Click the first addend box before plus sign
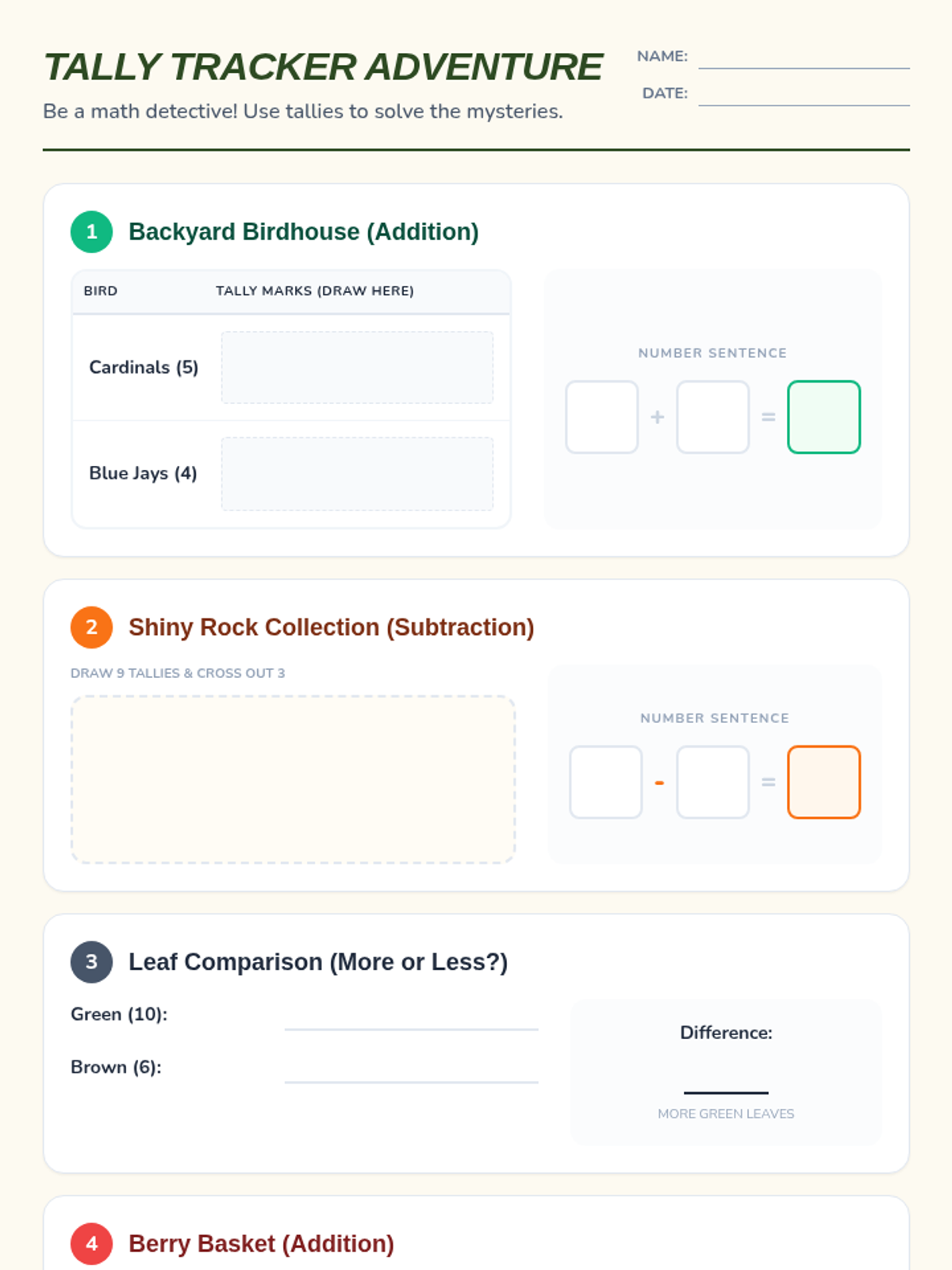Viewport: 952px width, 1270px height. point(601,418)
